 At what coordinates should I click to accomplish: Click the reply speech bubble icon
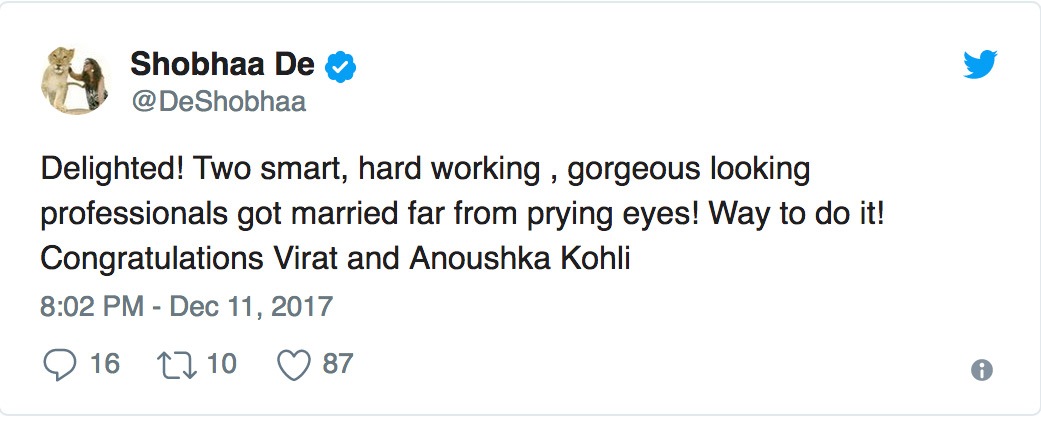coord(59,364)
